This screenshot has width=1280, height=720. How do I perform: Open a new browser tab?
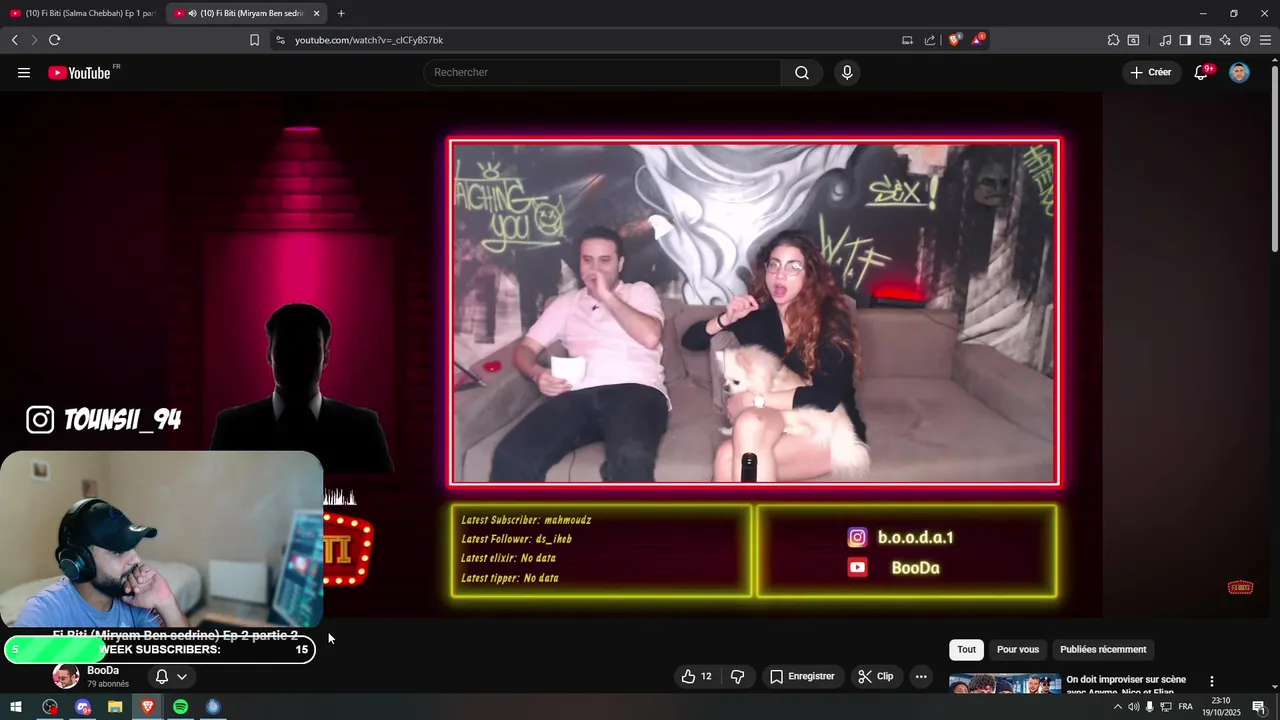pos(341,13)
